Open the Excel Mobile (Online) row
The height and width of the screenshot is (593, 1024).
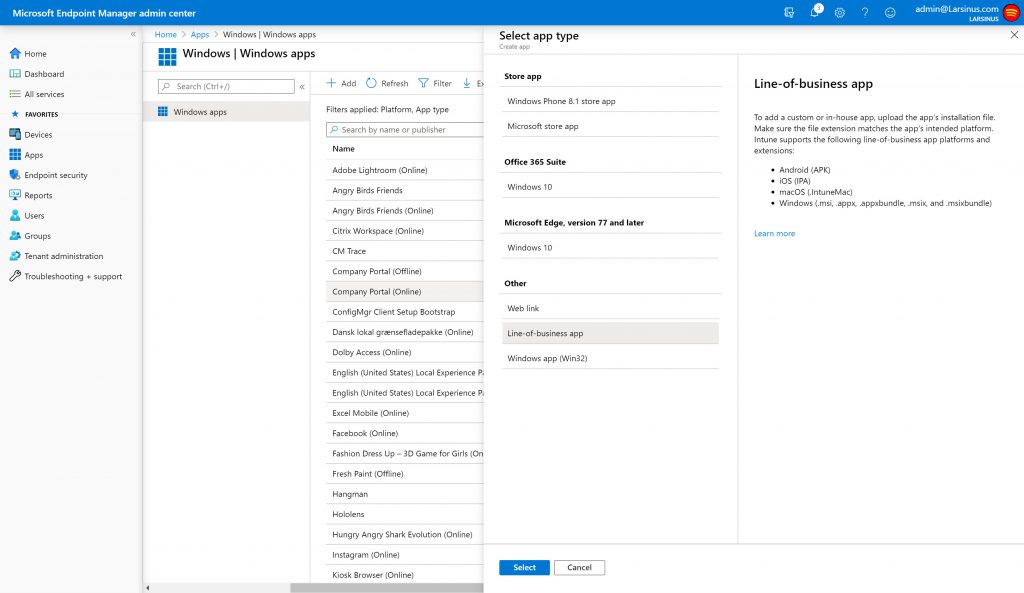(405, 413)
